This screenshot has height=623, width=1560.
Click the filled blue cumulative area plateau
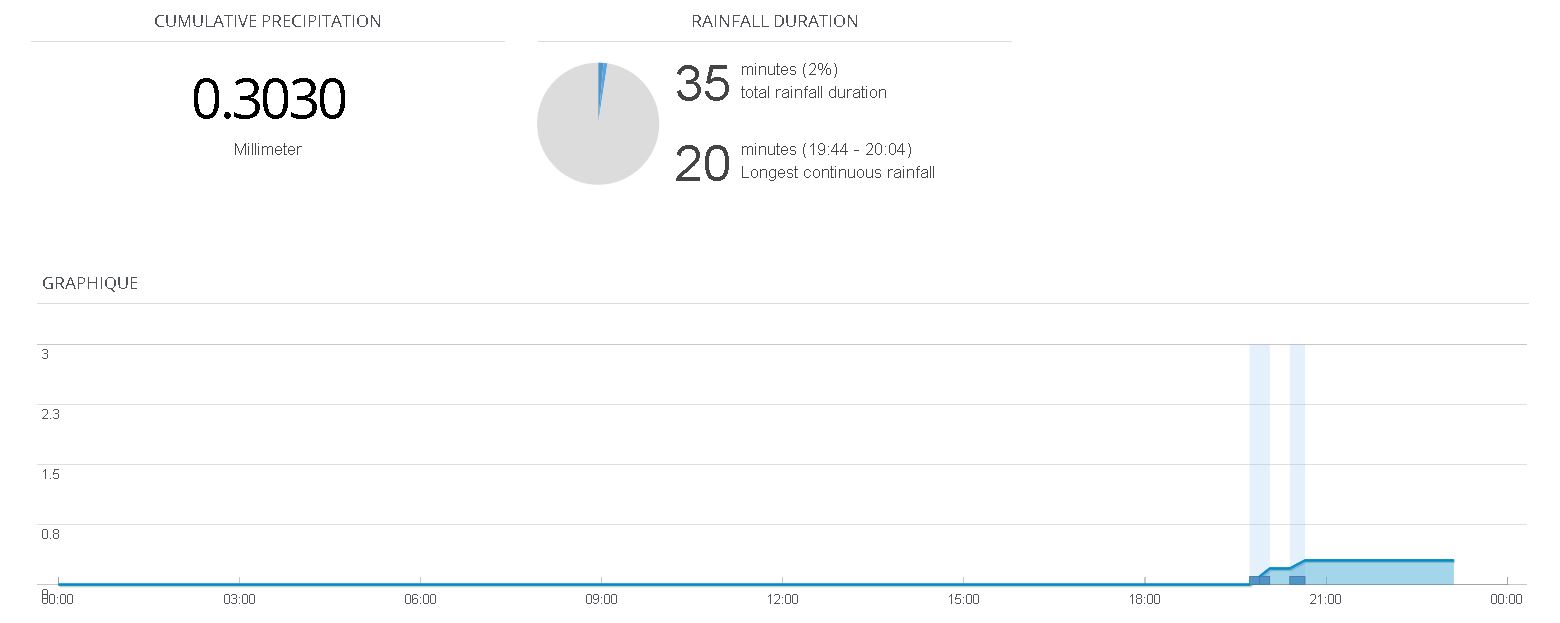(x=1380, y=572)
